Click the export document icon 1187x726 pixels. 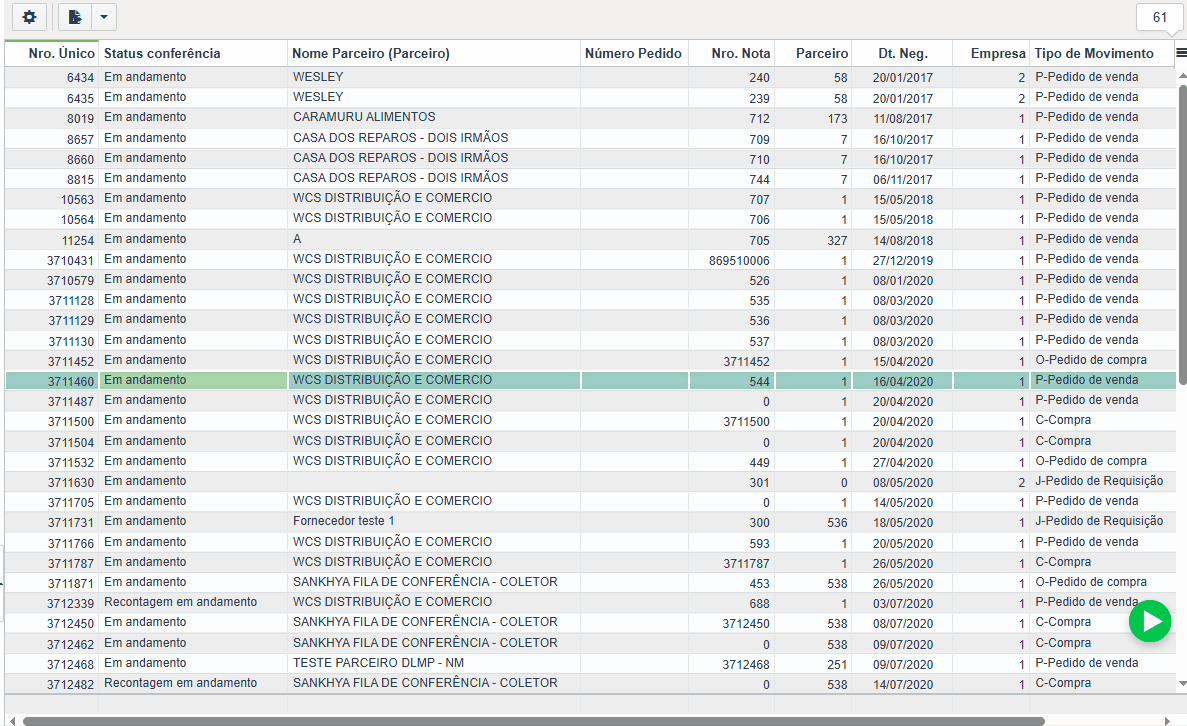click(75, 17)
